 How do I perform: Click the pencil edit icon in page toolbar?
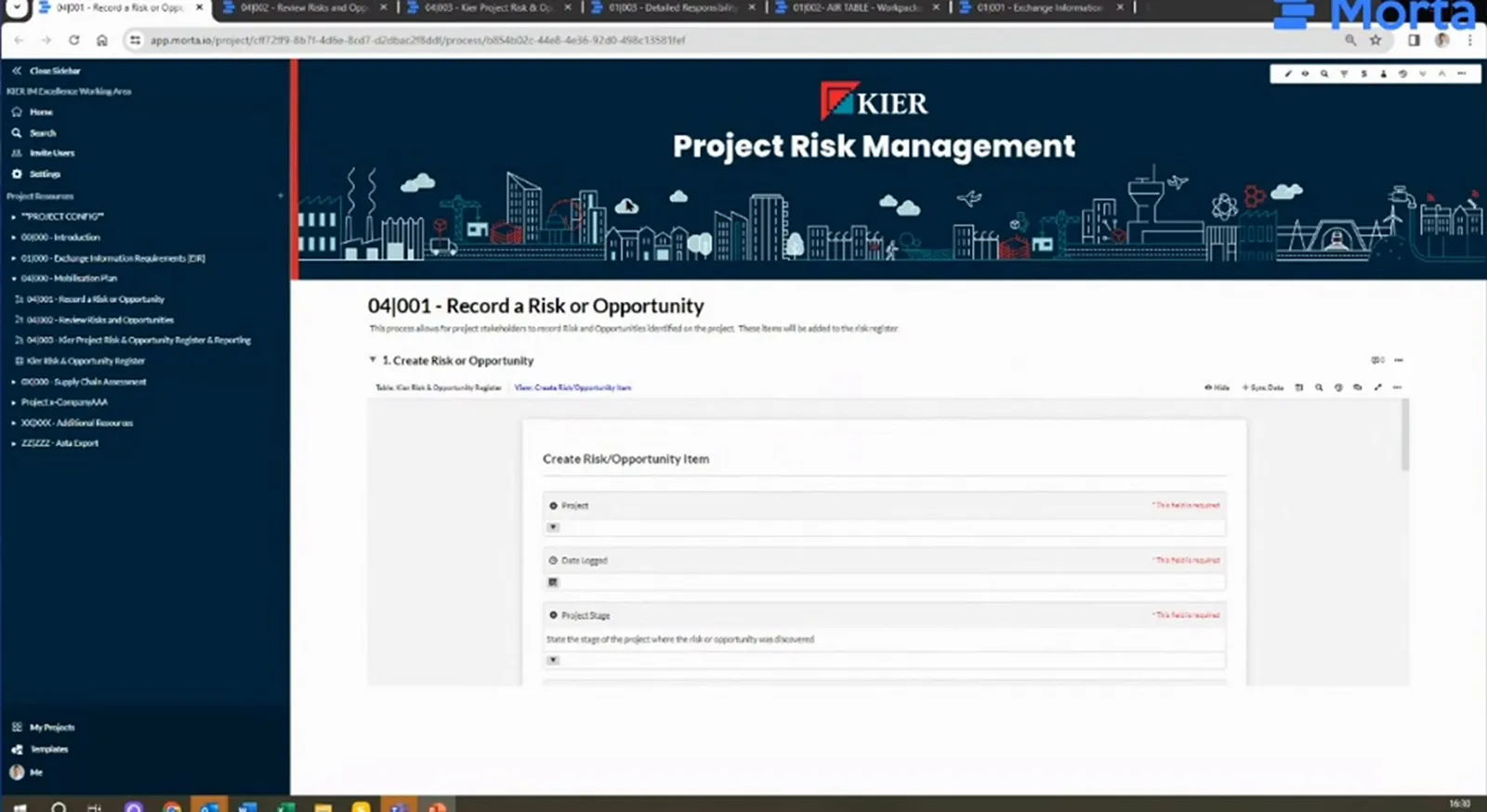(1287, 73)
